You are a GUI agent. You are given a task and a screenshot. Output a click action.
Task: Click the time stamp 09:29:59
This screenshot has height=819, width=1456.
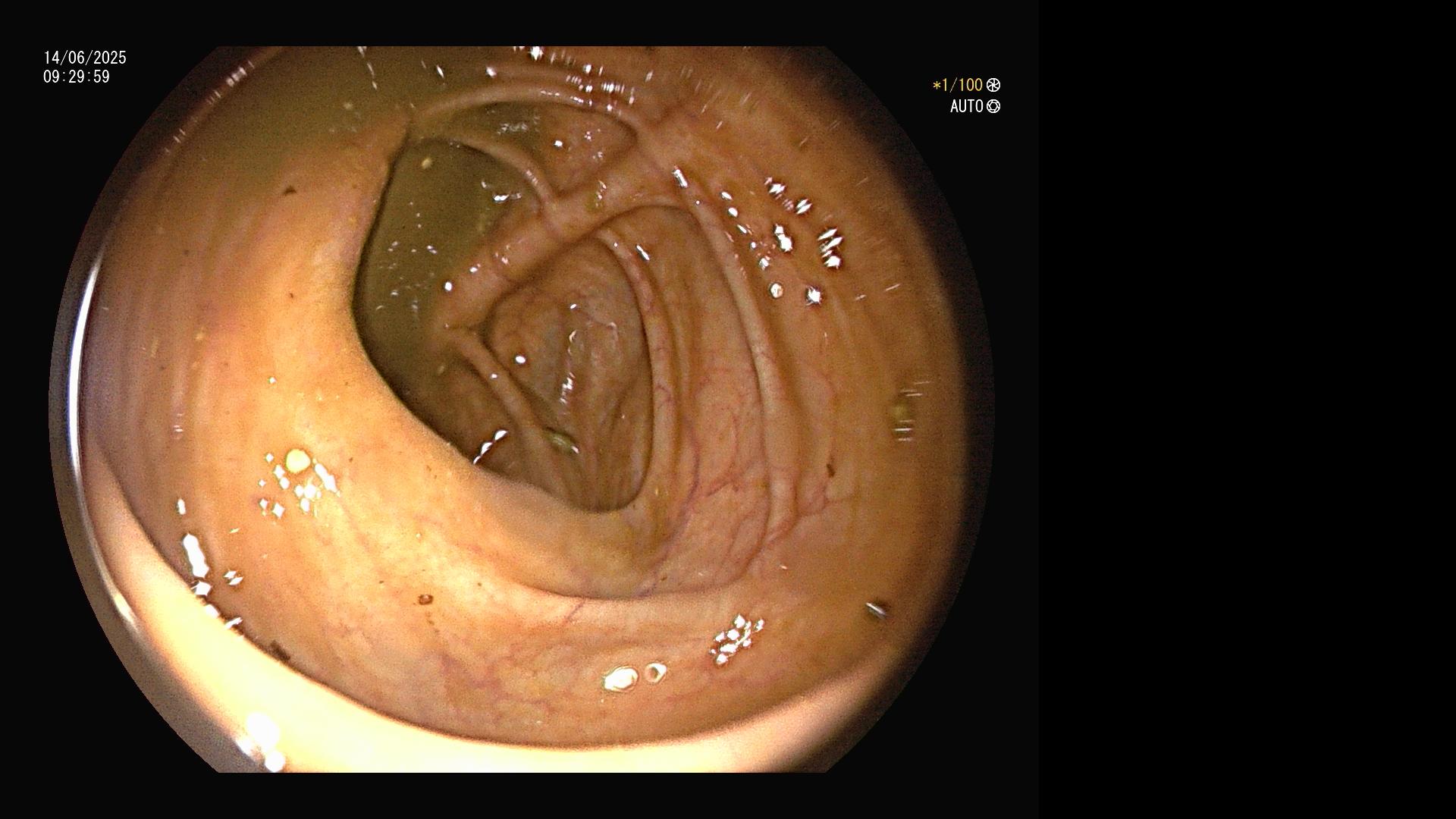pos(77,77)
